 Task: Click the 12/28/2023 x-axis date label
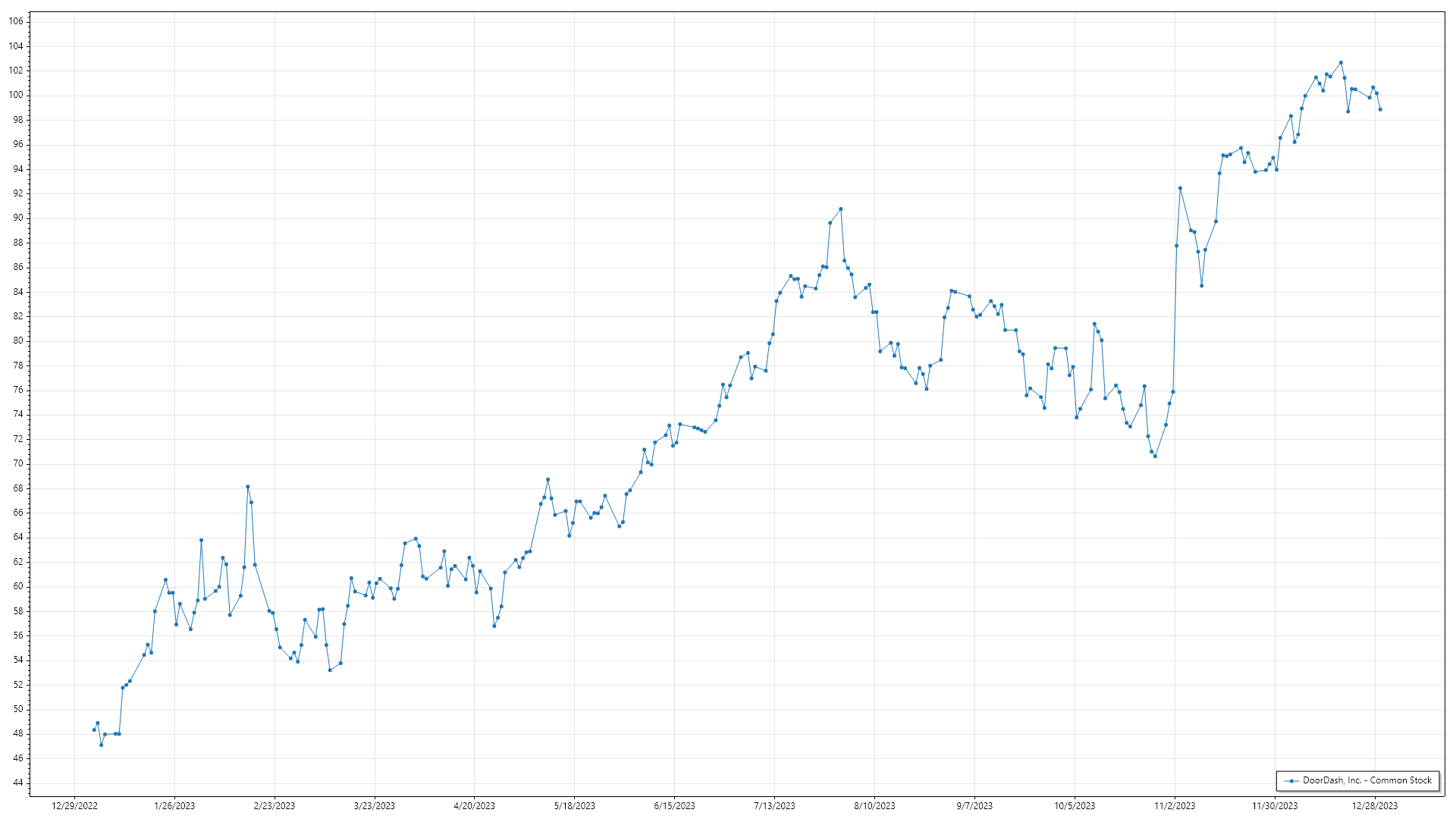1375,806
